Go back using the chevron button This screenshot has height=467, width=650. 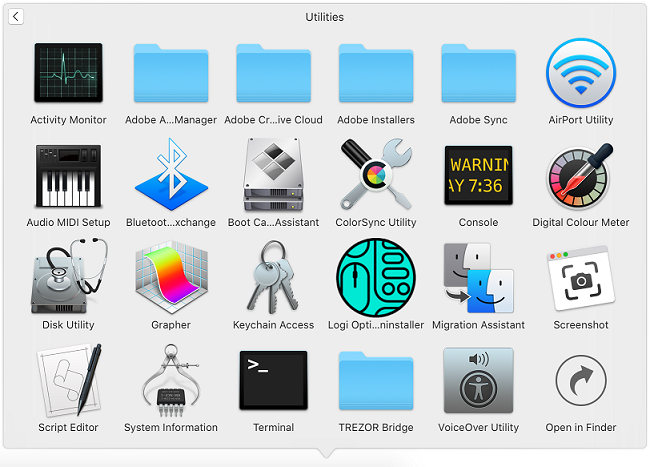[16, 17]
